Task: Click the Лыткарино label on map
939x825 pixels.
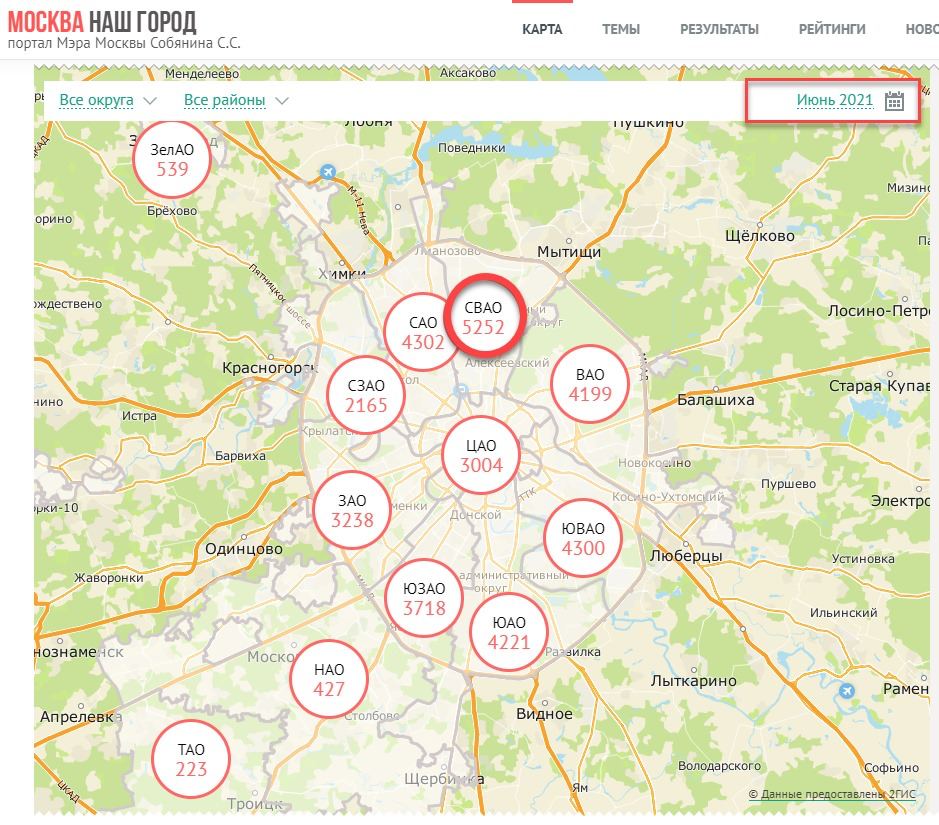Action: (693, 681)
